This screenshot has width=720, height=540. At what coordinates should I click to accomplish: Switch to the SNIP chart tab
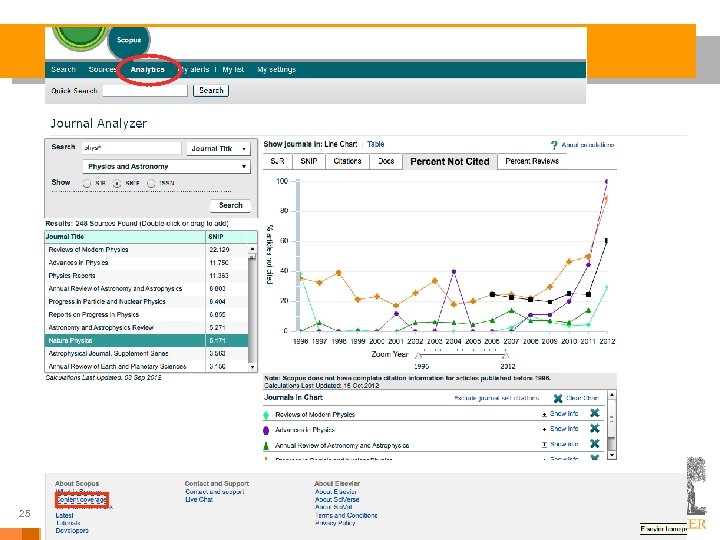[309, 161]
